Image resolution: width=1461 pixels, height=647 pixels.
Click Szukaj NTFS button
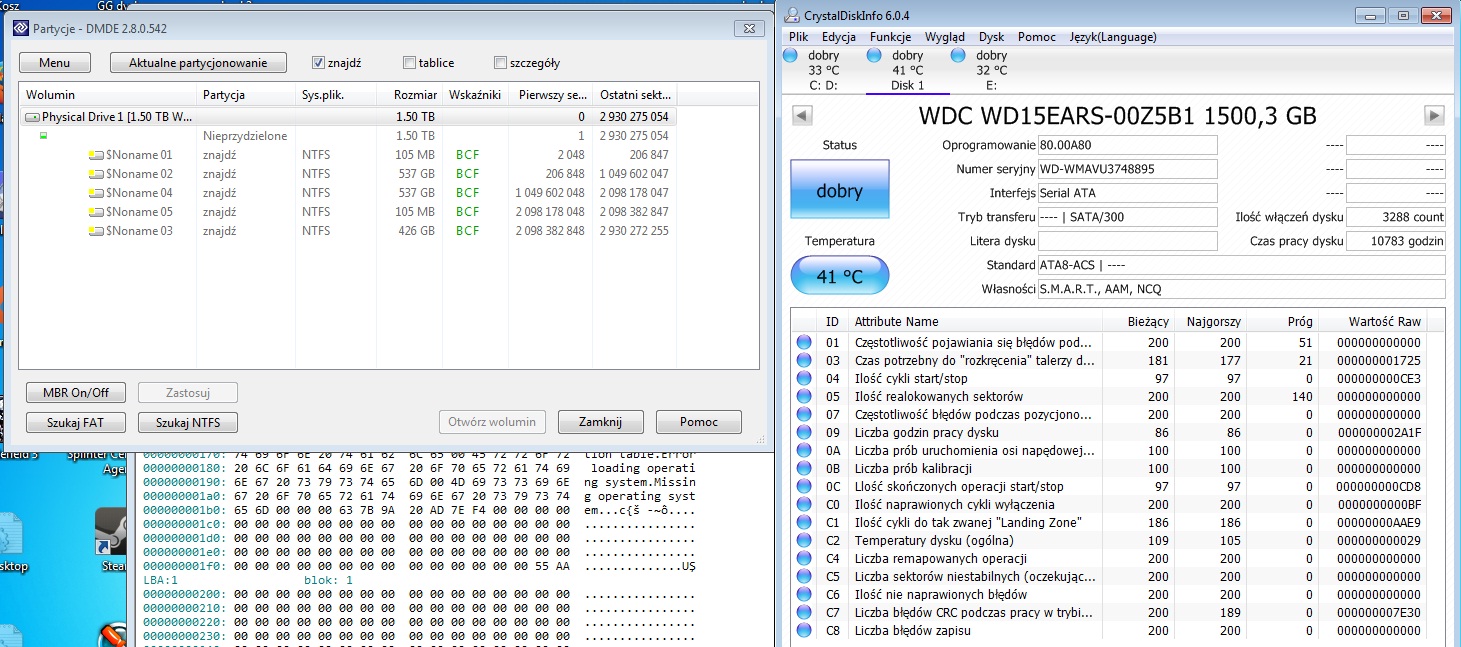[x=188, y=422]
